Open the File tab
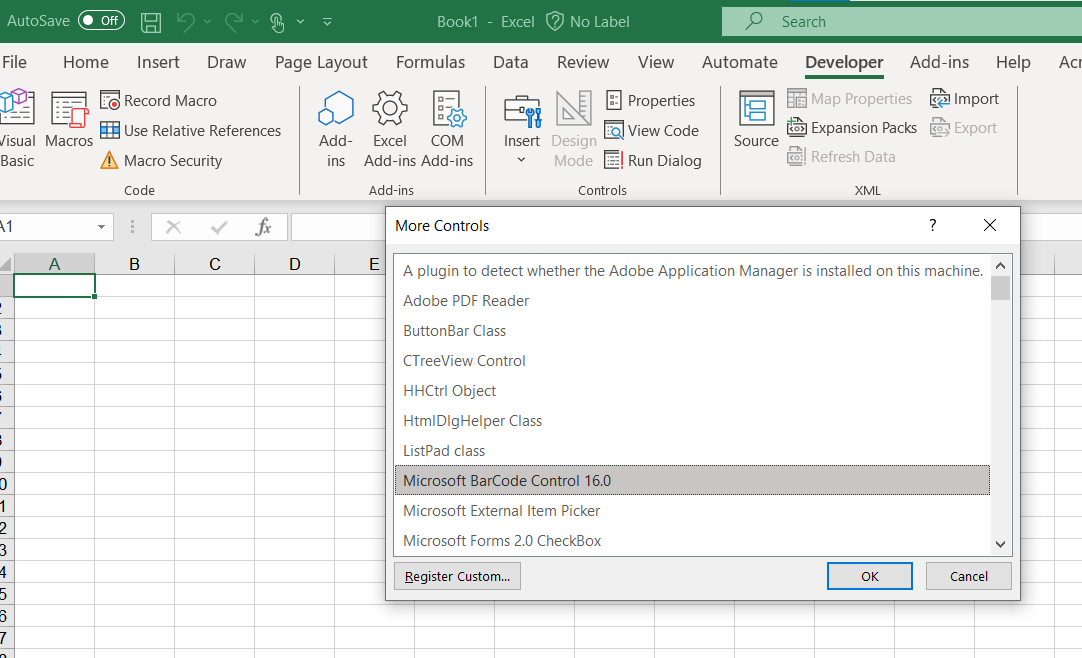This screenshot has width=1082, height=658. (x=14, y=62)
